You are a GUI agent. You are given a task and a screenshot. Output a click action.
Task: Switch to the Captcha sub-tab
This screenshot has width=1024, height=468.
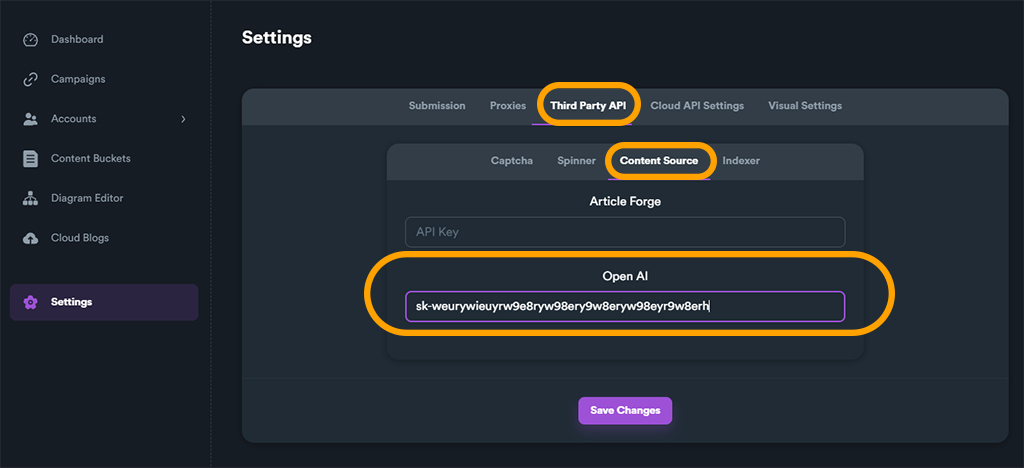[512, 161]
